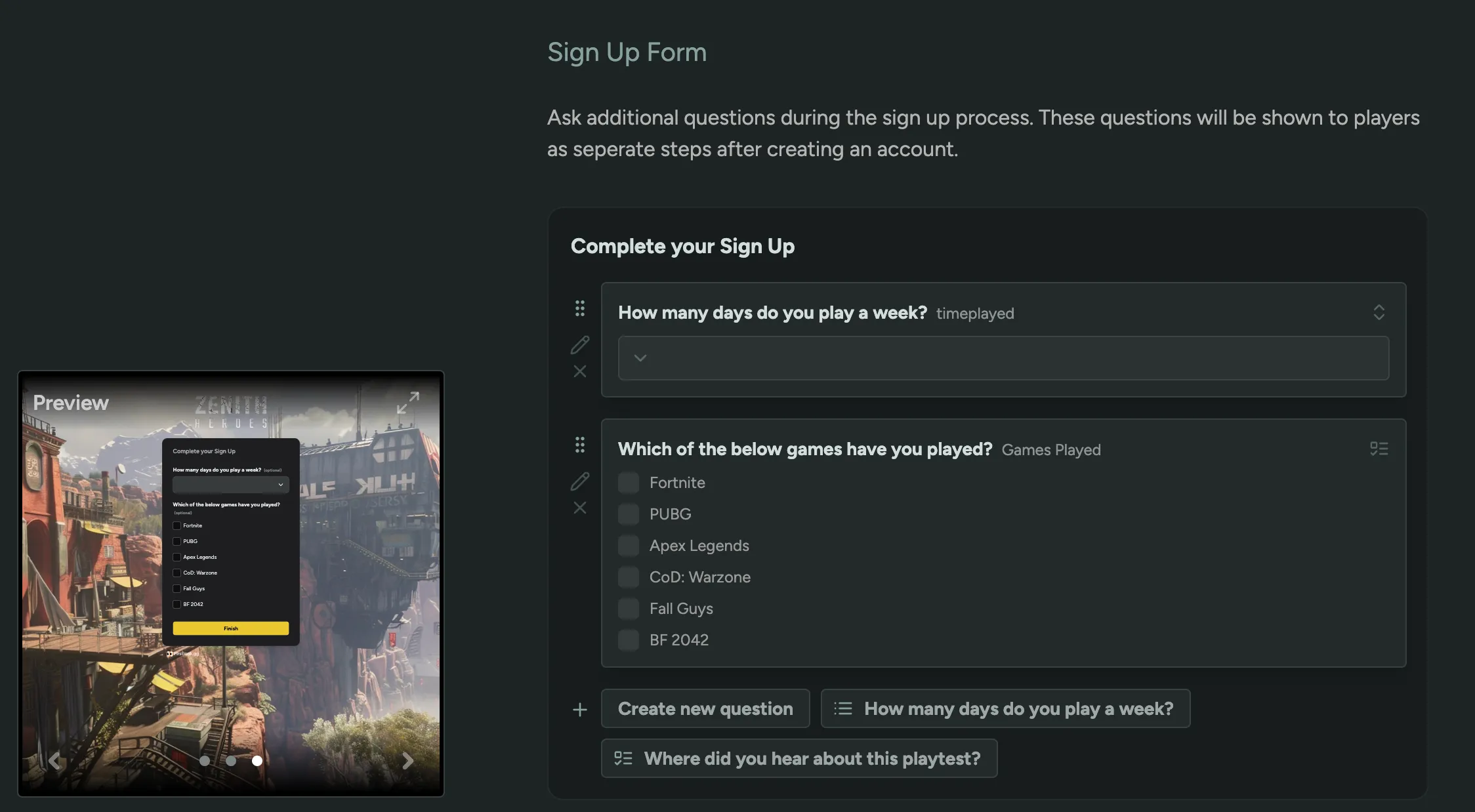Grab the drag handle of timeplayed question
This screenshot has height=812, width=1475.
[580, 308]
